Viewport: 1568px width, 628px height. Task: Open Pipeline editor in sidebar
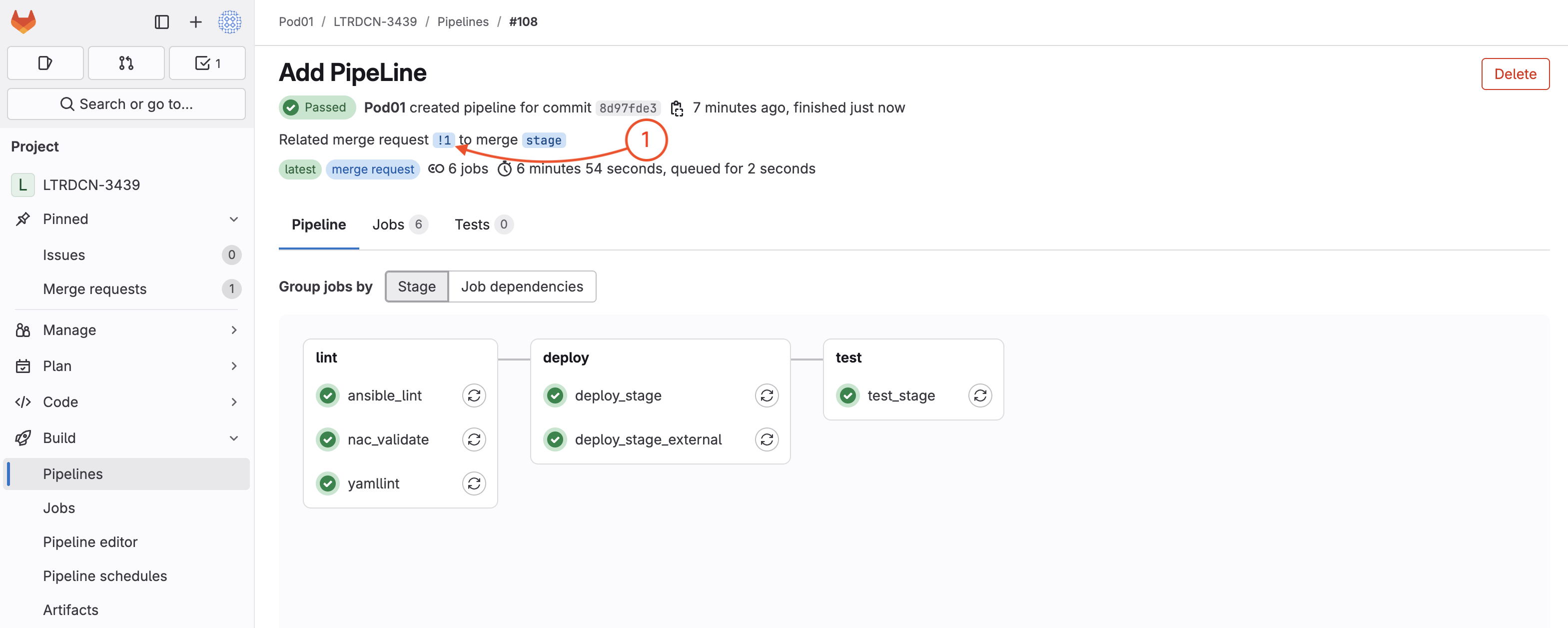[126, 541]
